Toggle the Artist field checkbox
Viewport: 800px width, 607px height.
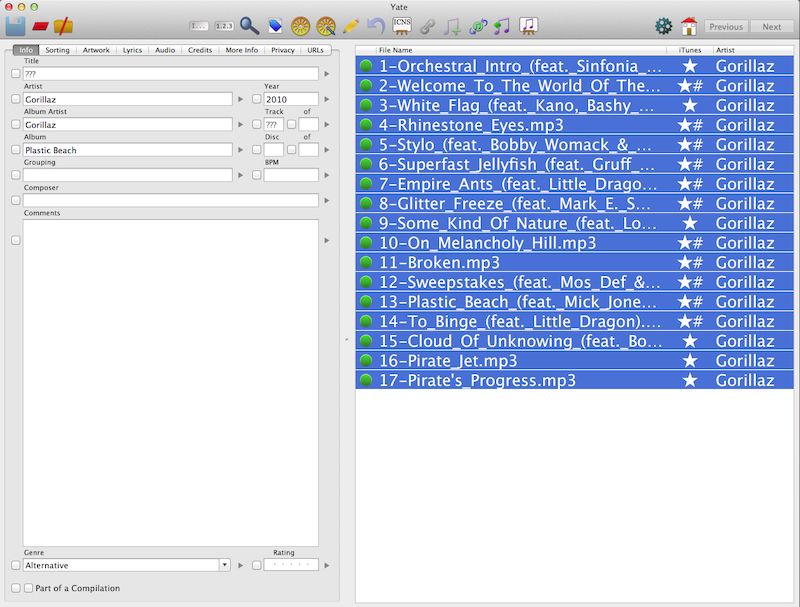16,99
